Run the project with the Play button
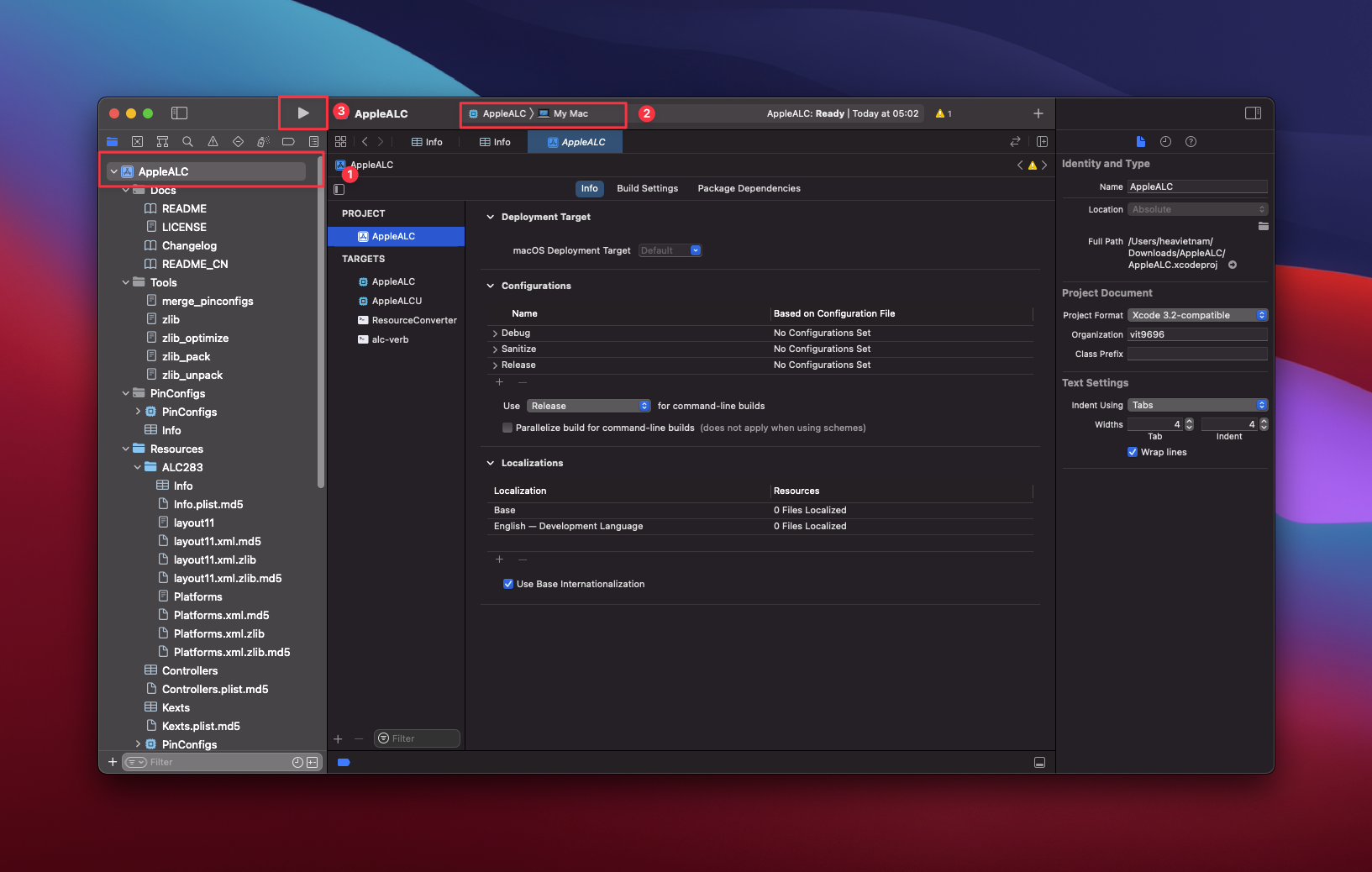 coord(303,113)
